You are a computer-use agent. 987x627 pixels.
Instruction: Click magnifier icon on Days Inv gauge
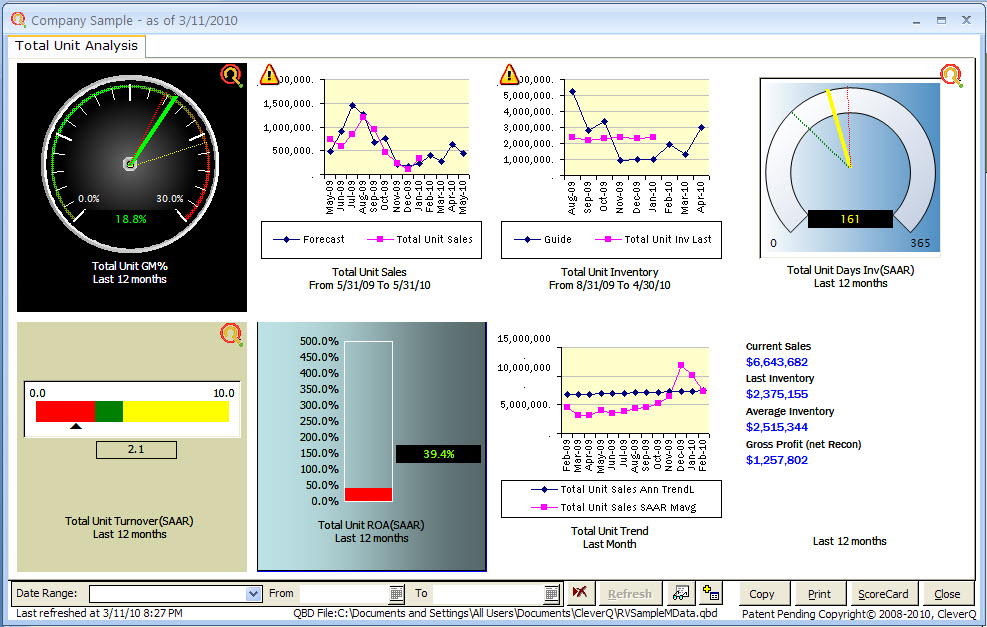coord(951,75)
